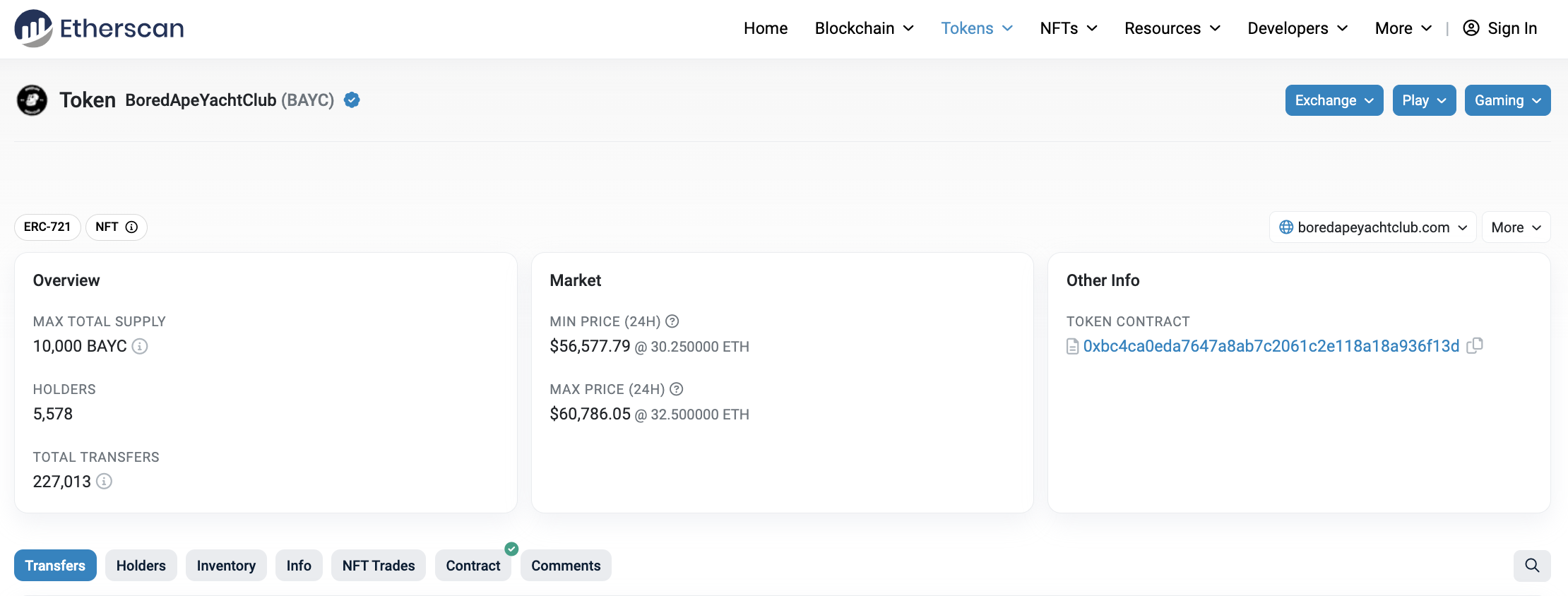The height and width of the screenshot is (596, 1568).
Task: Open the Blockchain menu
Action: tap(865, 28)
